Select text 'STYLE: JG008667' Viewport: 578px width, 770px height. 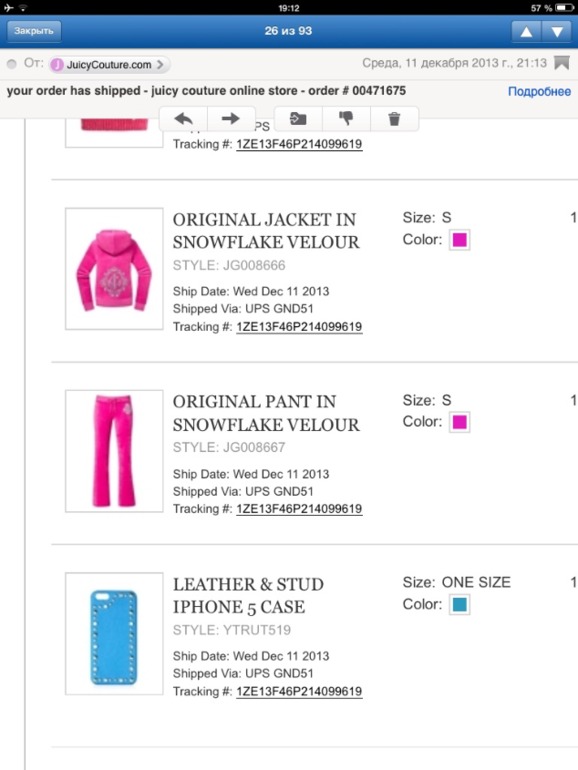click(229, 447)
